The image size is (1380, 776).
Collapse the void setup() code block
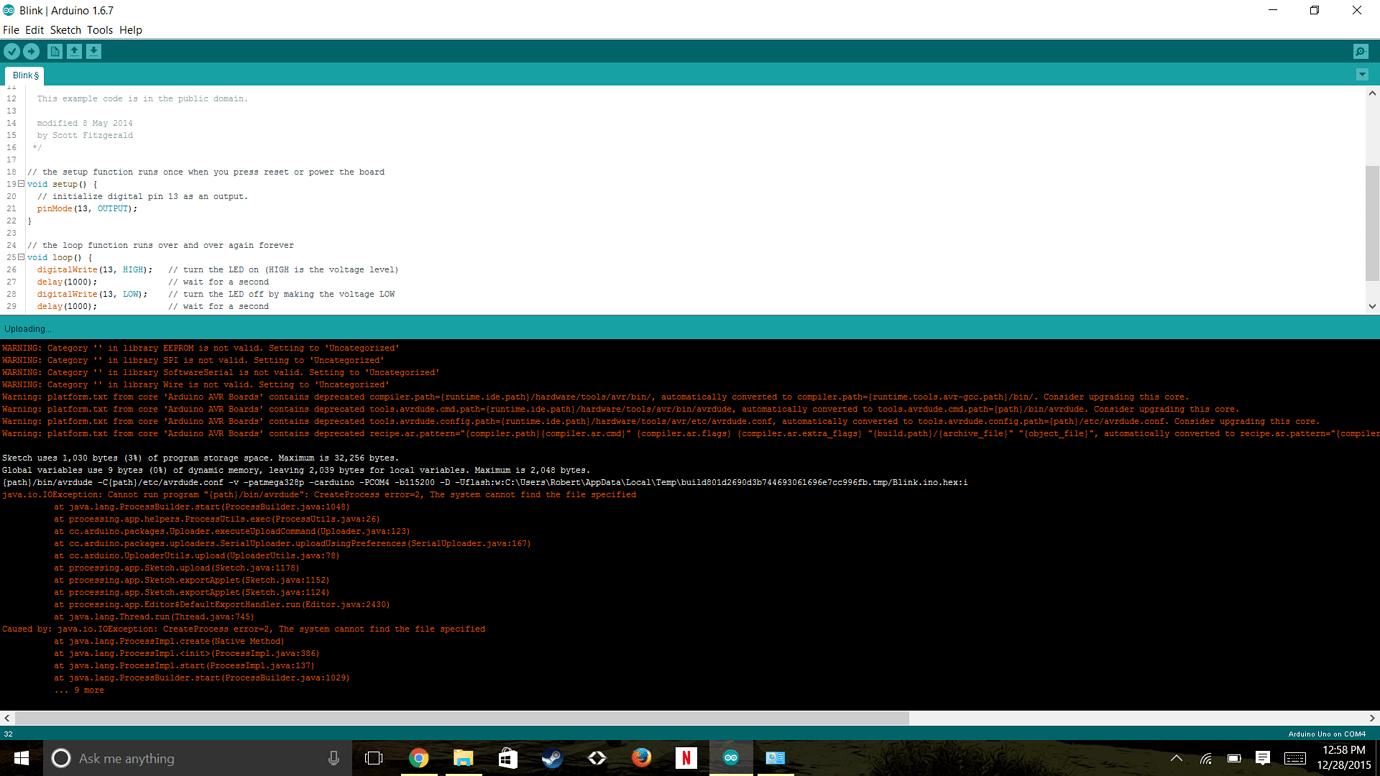click(21, 184)
